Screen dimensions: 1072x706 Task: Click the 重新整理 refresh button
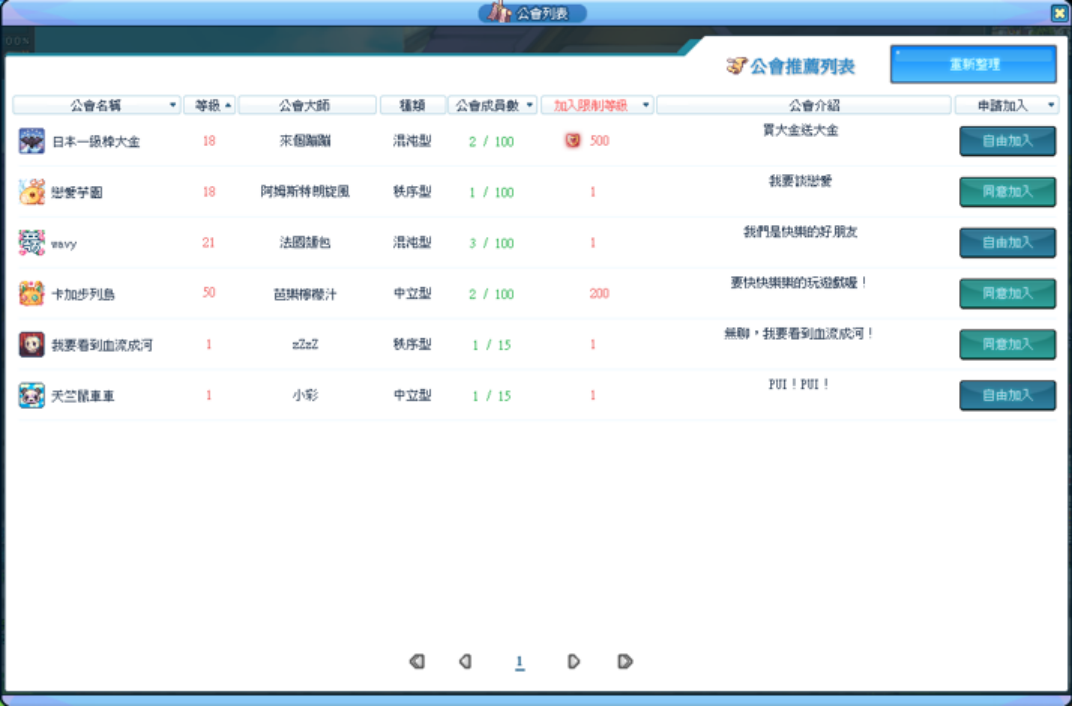tap(974, 64)
